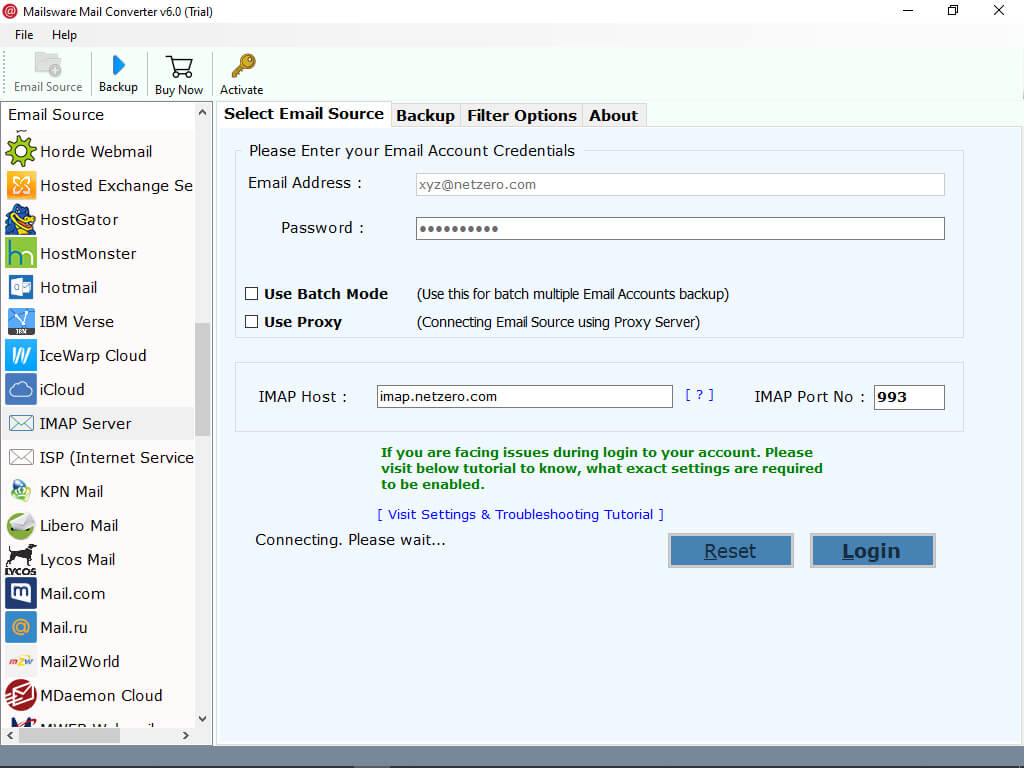
Task: Enable the Use Proxy checkbox
Action: (x=251, y=321)
